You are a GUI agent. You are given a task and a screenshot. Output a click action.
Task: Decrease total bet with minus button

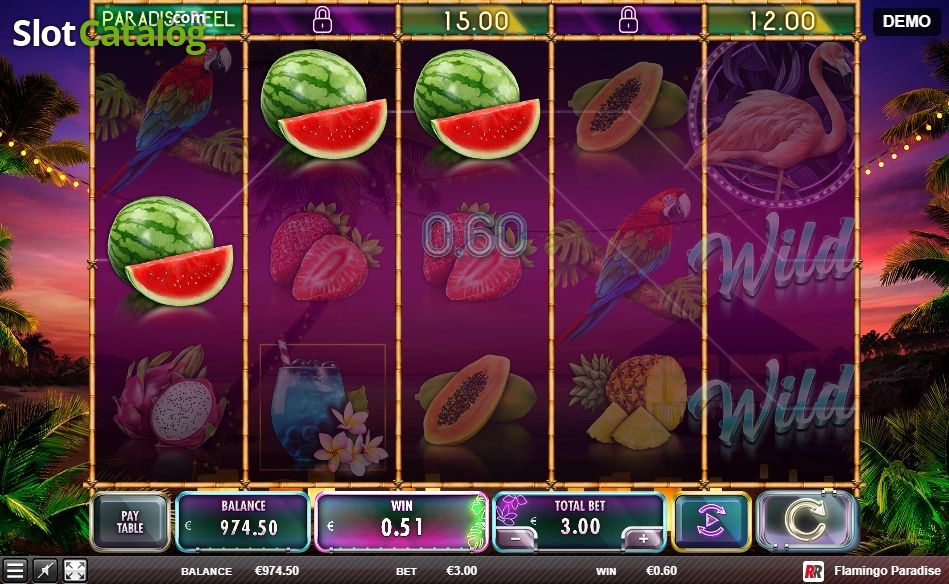click(515, 538)
